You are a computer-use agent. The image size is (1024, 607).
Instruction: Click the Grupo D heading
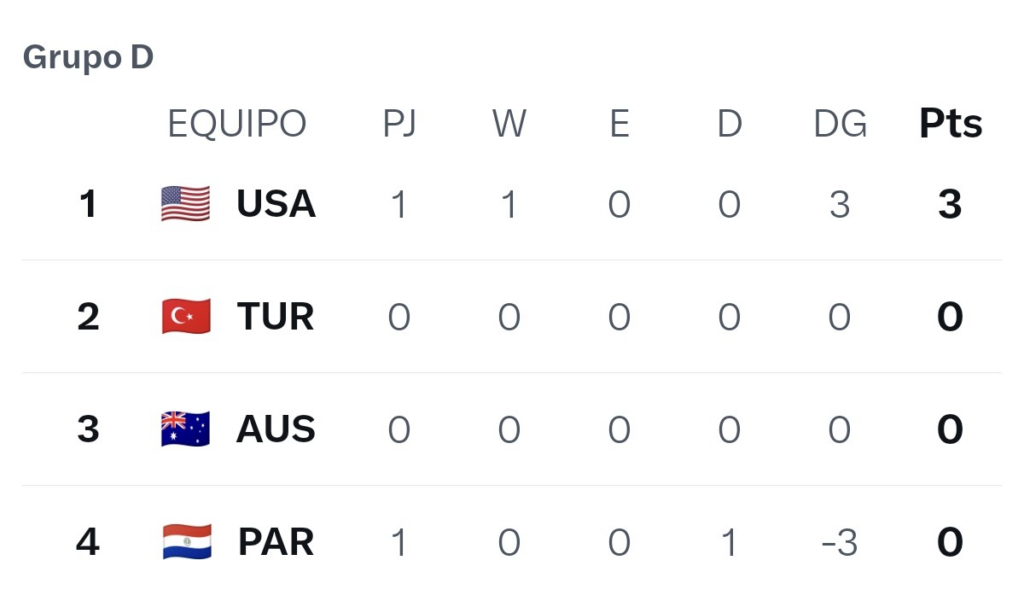click(x=88, y=57)
